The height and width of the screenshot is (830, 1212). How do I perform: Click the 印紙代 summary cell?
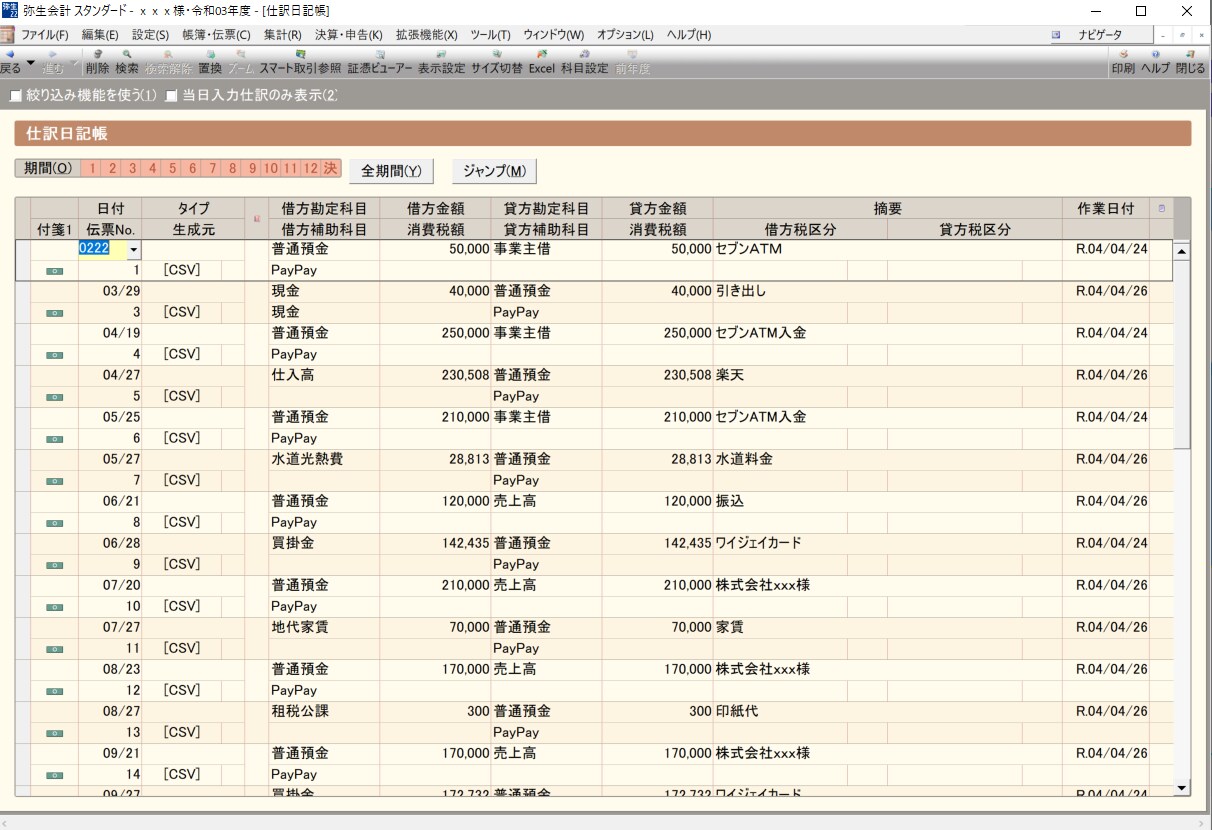coord(887,712)
